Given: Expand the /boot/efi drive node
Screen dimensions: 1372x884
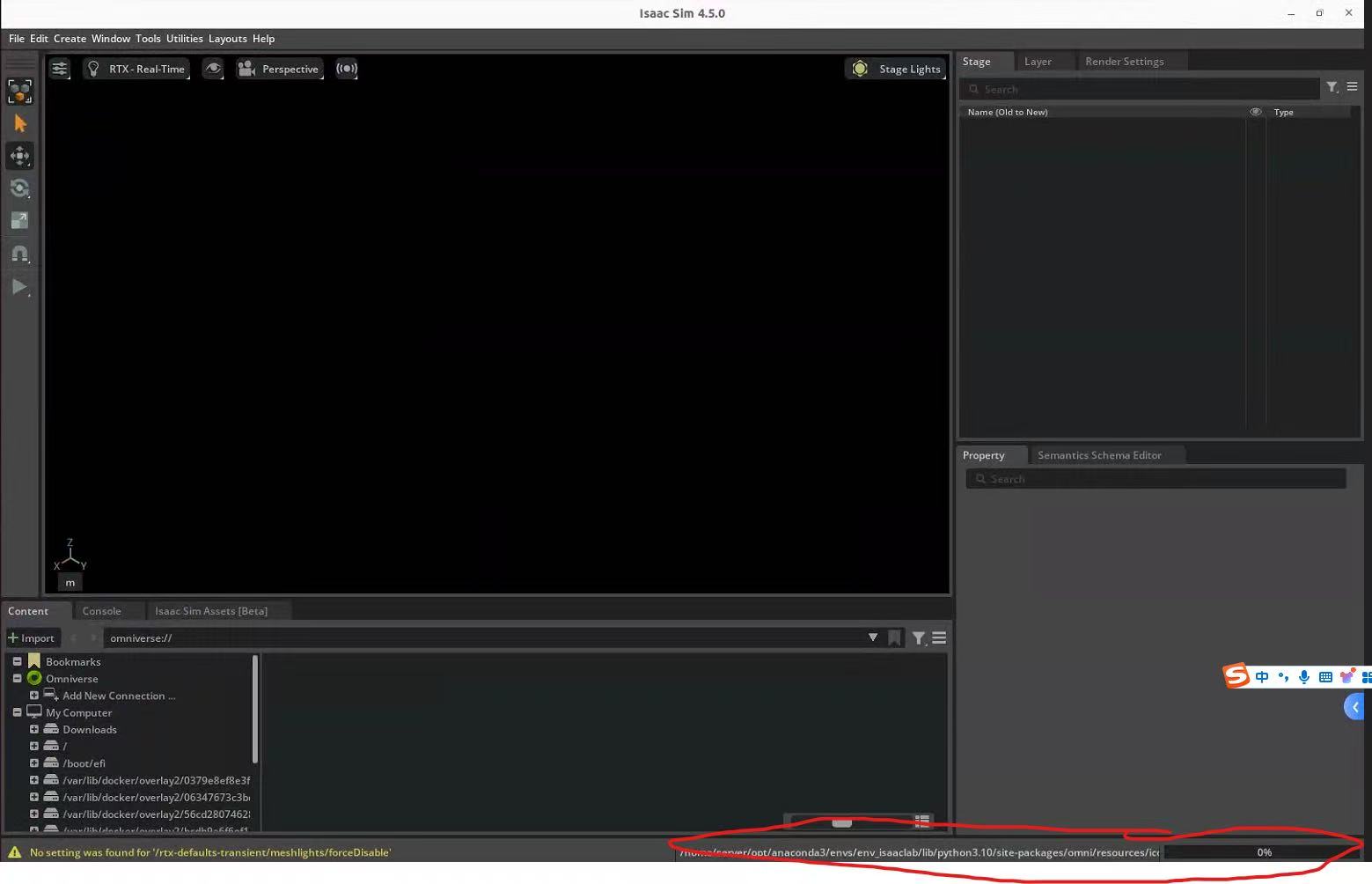Looking at the screenshot, I should click(x=33, y=763).
